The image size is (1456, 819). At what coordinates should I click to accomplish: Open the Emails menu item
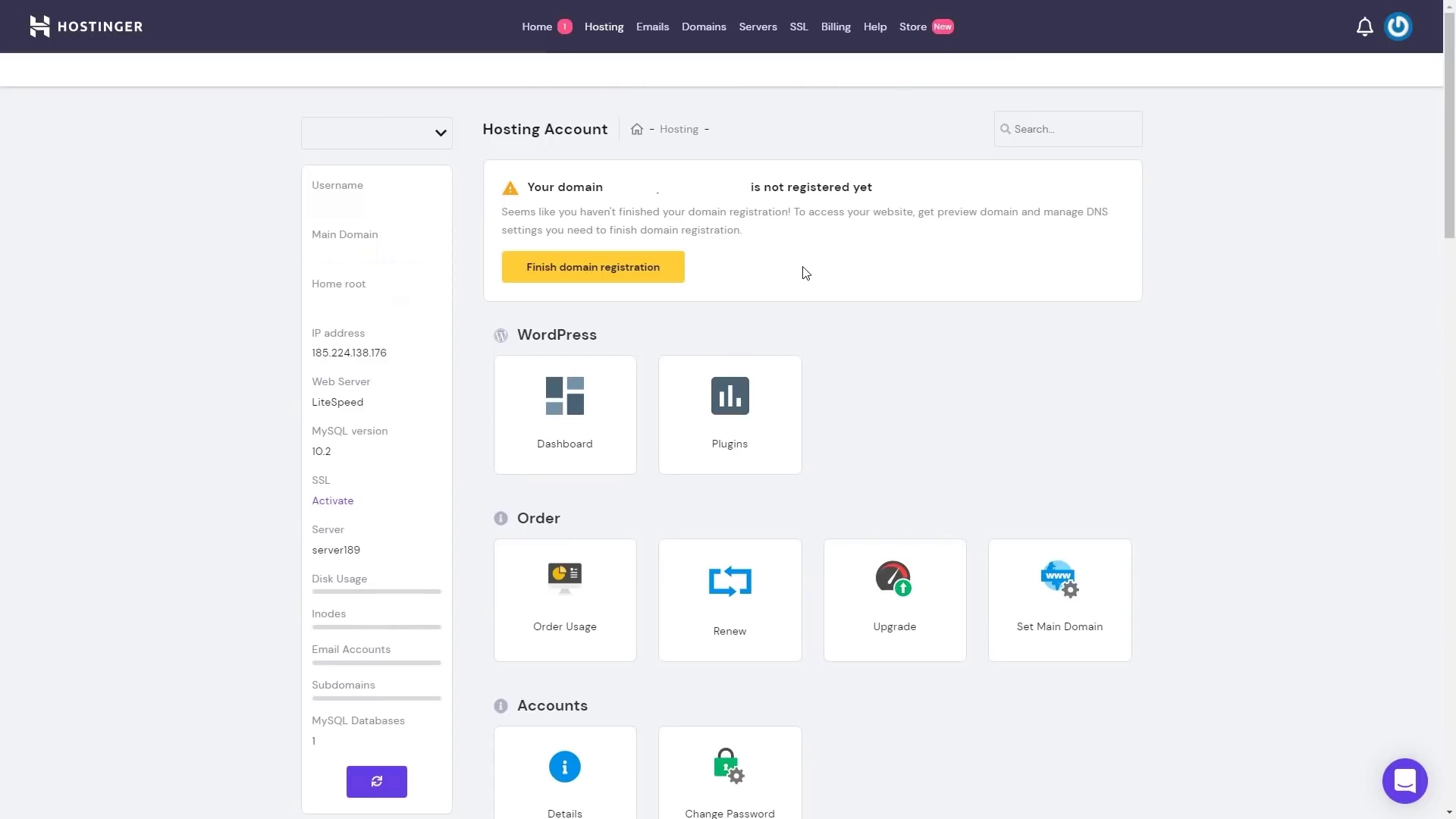pyautogui.click(x=651, y=27)
